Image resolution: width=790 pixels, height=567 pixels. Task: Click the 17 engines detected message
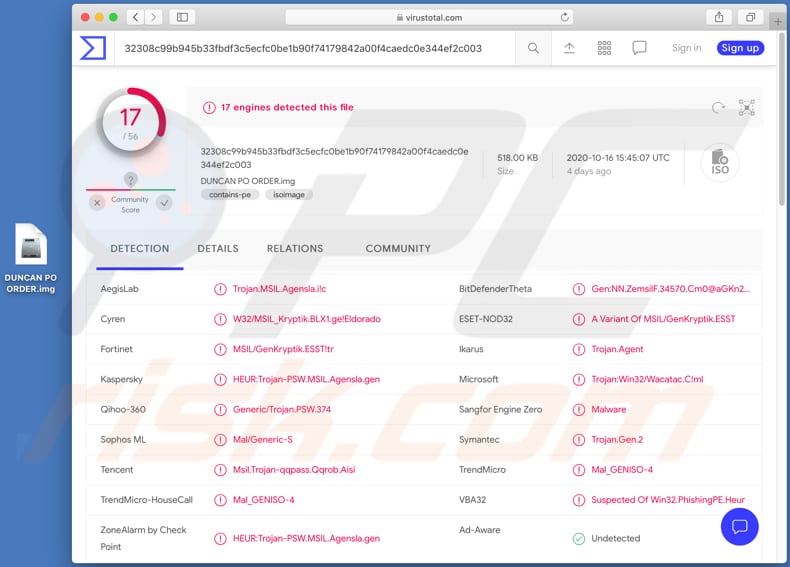click(287, 107)
